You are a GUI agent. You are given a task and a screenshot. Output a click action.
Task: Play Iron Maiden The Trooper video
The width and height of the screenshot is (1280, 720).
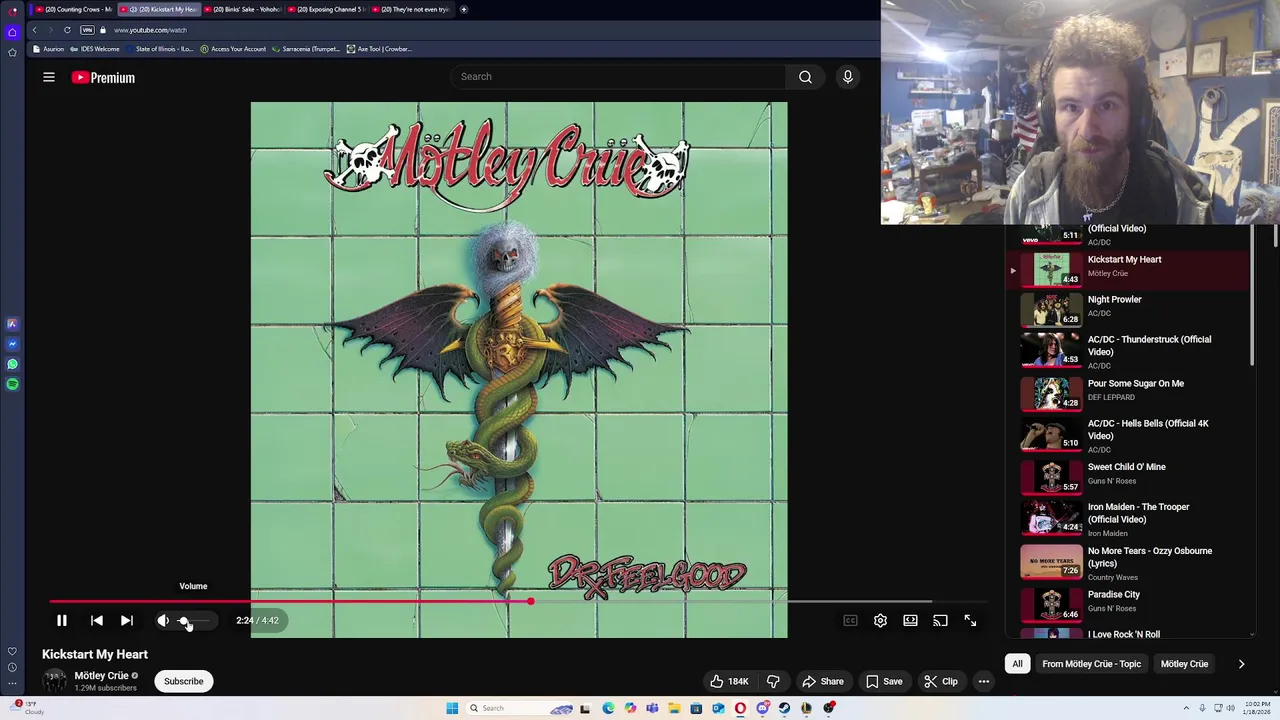[x=1130, y=519]
